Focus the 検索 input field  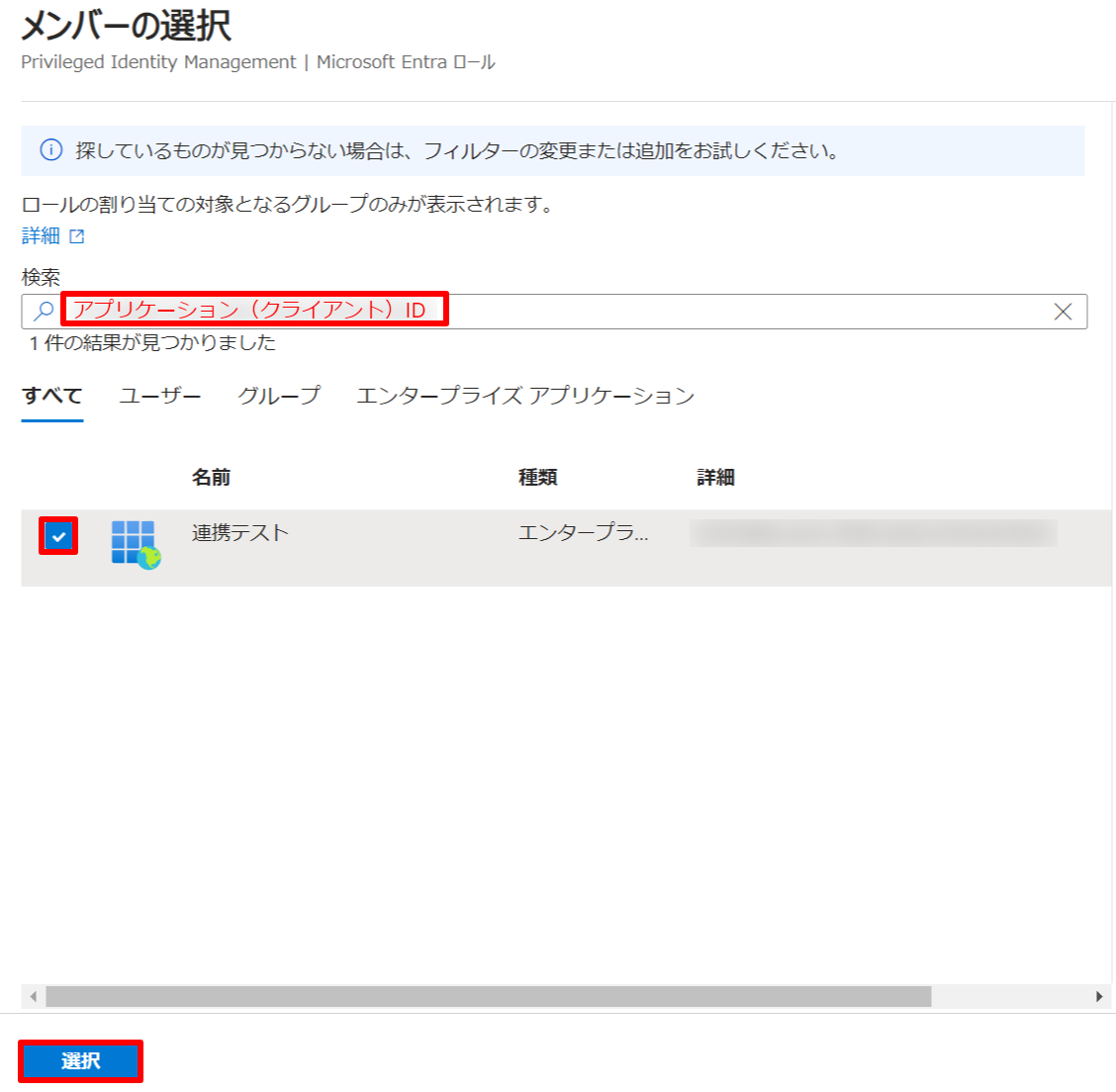(x=554, y=312)
